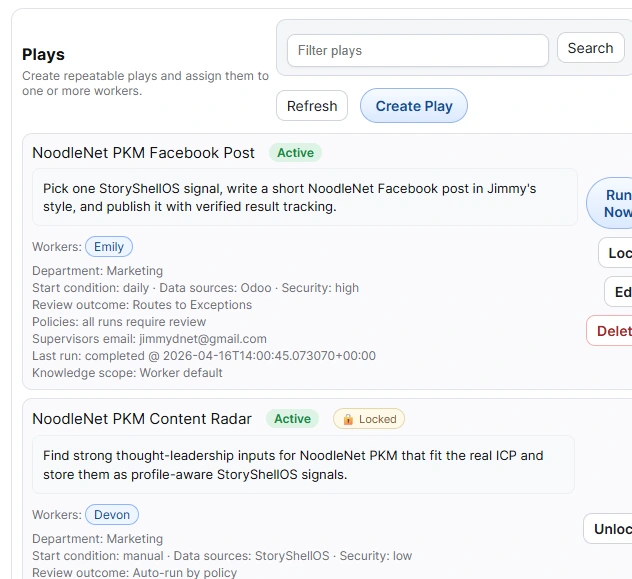This screenshot has height=579, width=632.
Task: Open the NoodleNet PKM Content Radar title
Action: coord(141,419)
